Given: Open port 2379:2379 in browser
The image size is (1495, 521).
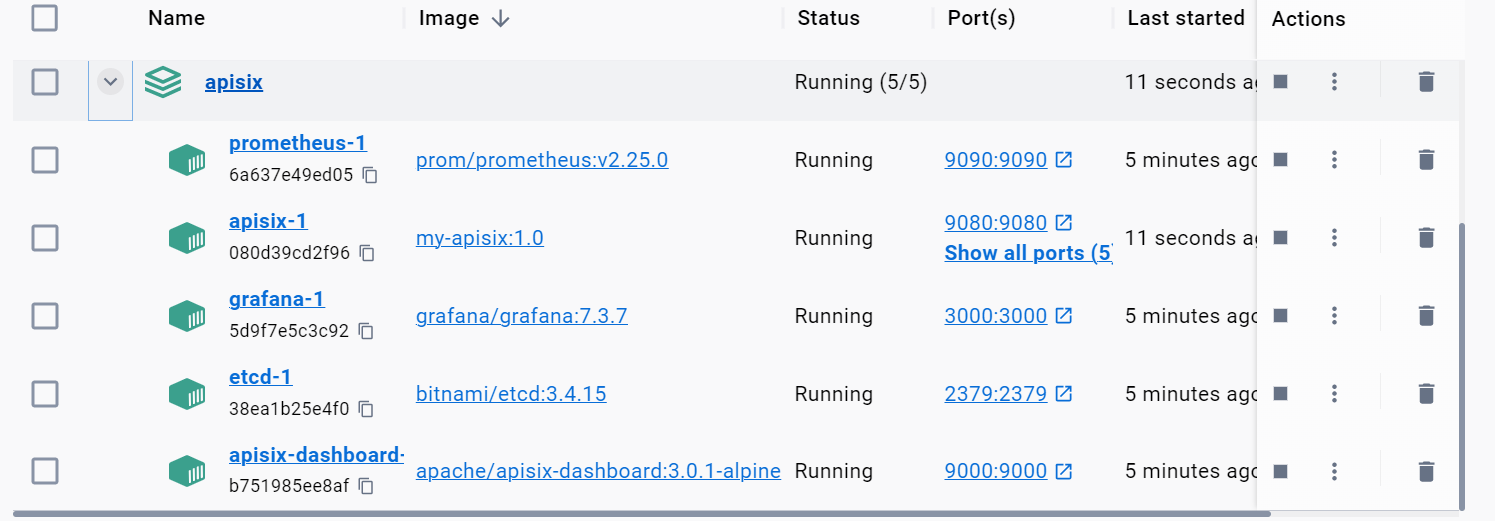Looking at the screenshot, I should click(1008, 394).
